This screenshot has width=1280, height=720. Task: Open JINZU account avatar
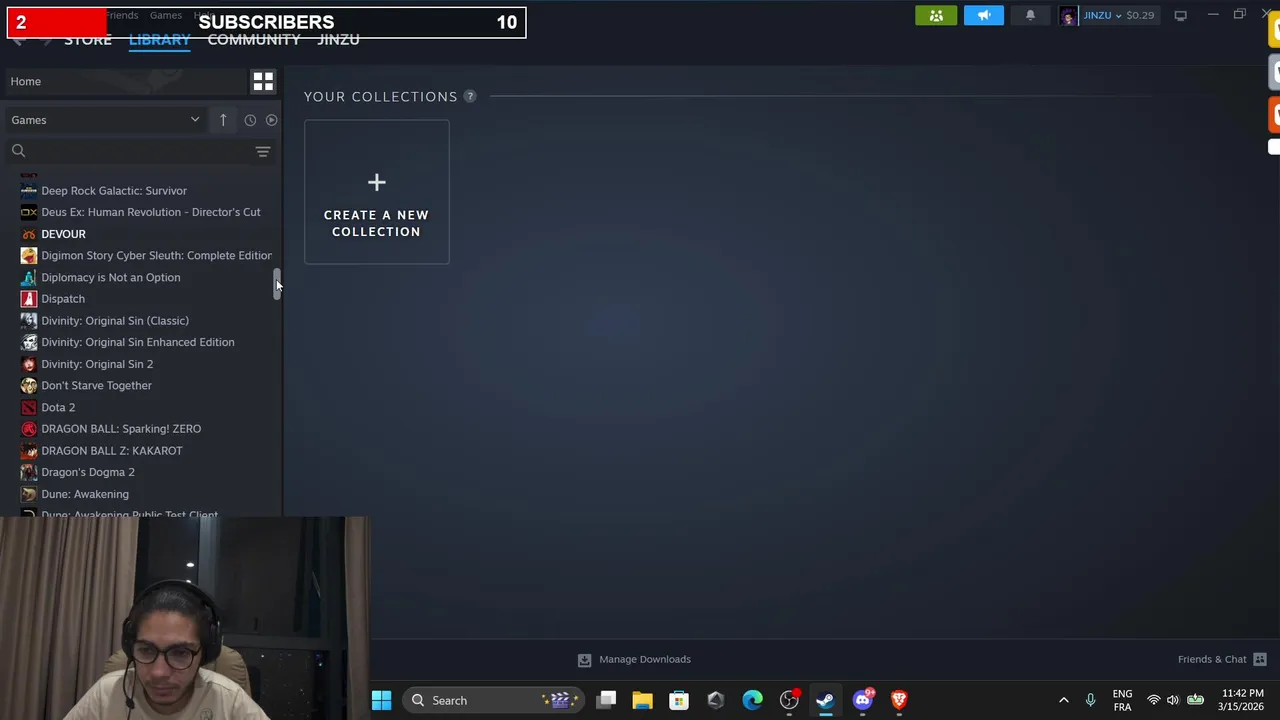(x=1068, y=15)
